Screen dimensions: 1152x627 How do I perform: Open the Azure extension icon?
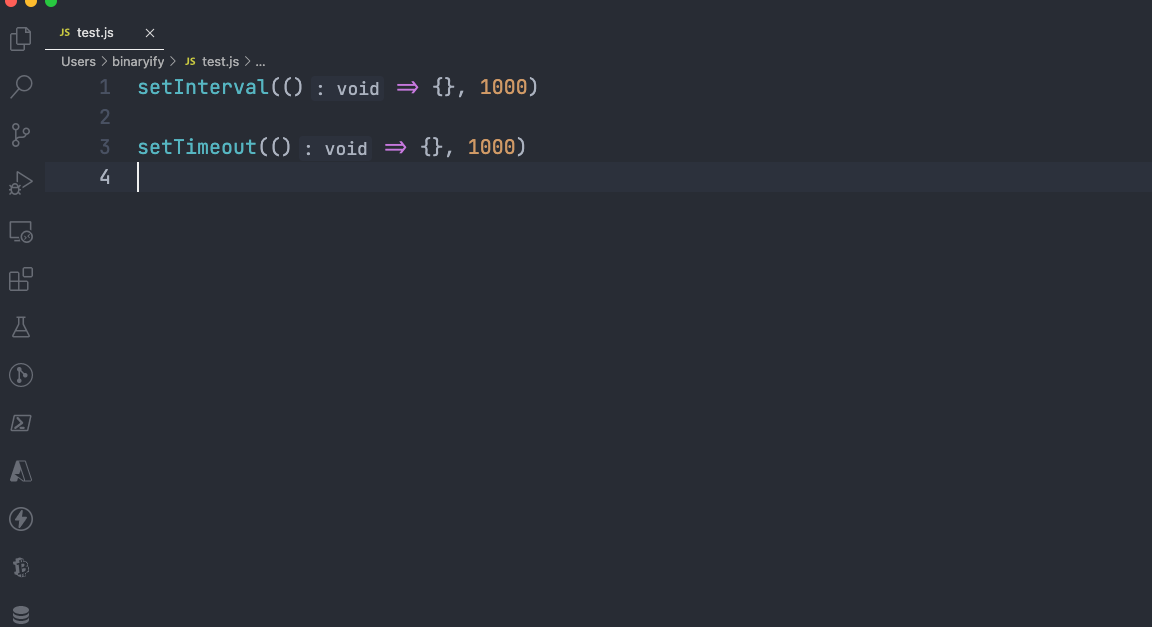[x=20, y=471]
